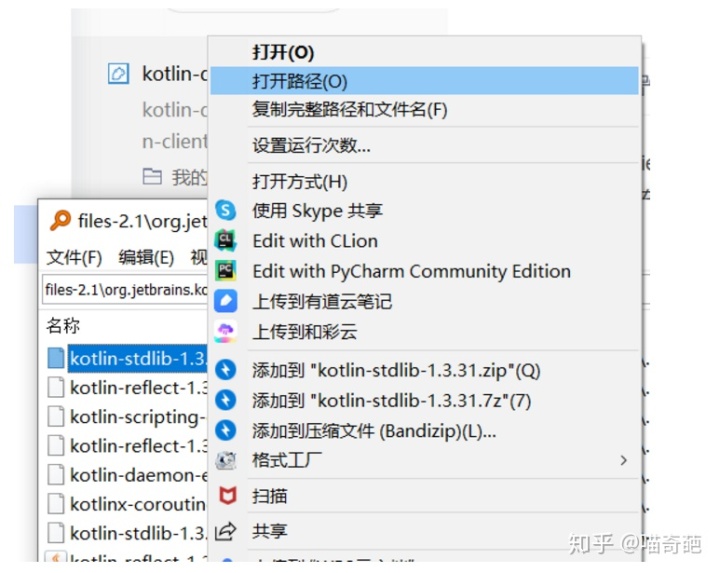This screenshot has width=720, height=573.
Task: Select 添加到 "kotlin-stdlib-1.3.31.zip"(Q)
Action: point(424,370)
